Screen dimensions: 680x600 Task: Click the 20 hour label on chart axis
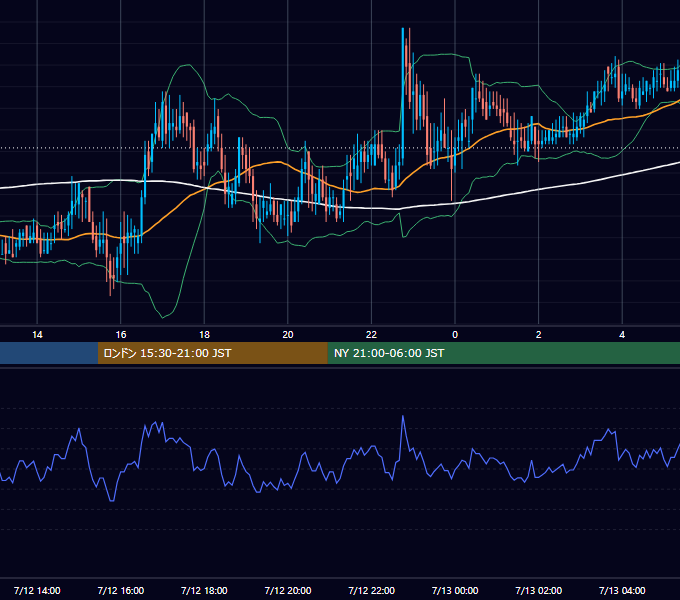(x=288, y=335)
